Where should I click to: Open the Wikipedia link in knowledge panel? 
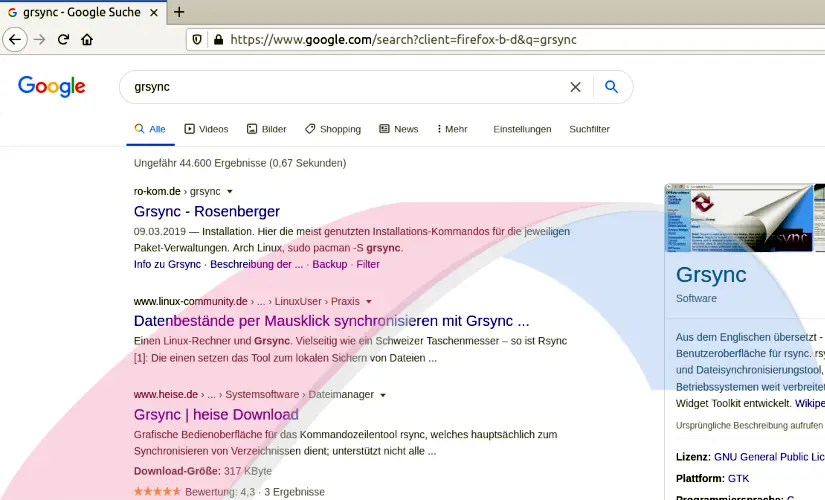810,403
